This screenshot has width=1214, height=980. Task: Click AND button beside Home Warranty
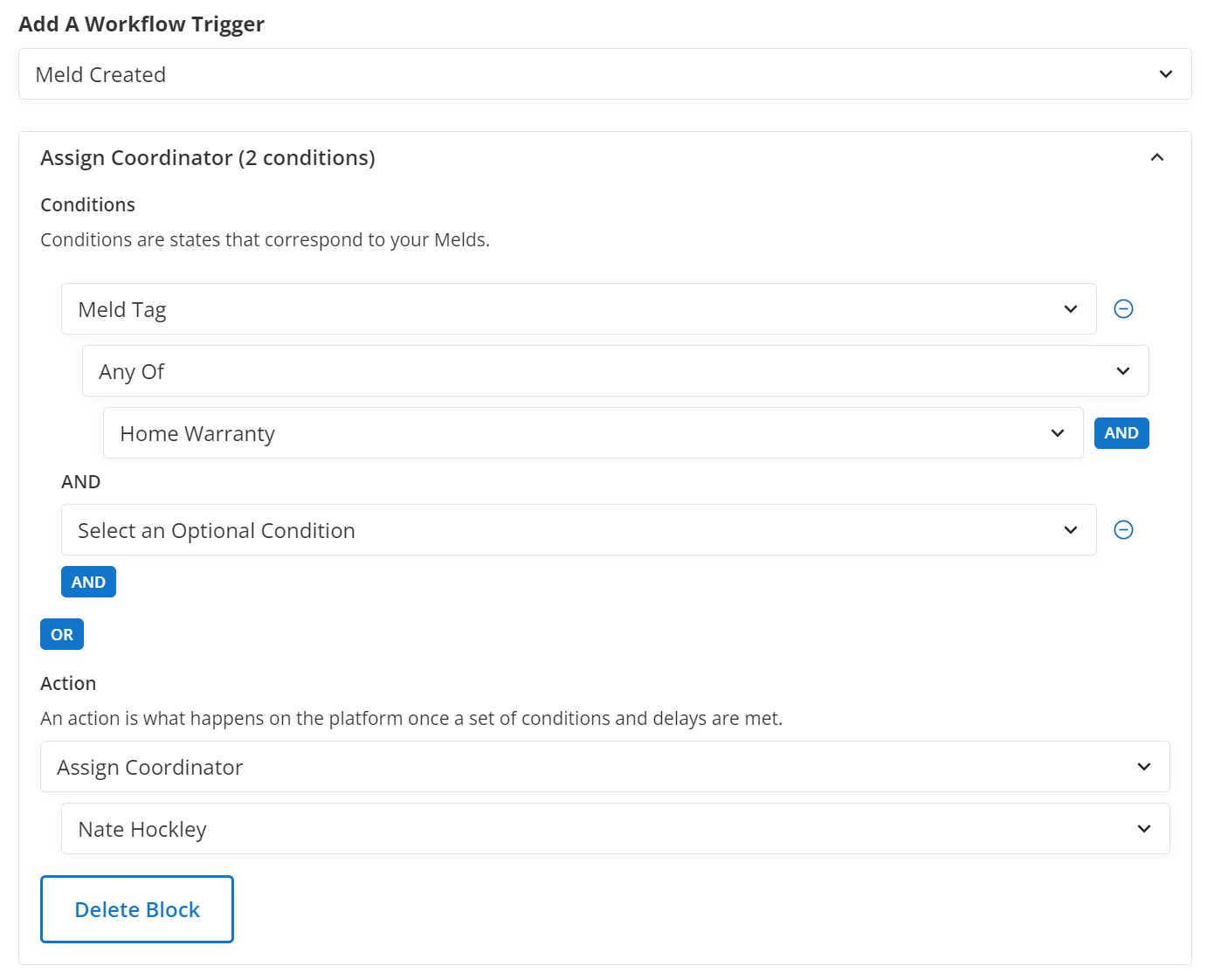pos(1121,433)
